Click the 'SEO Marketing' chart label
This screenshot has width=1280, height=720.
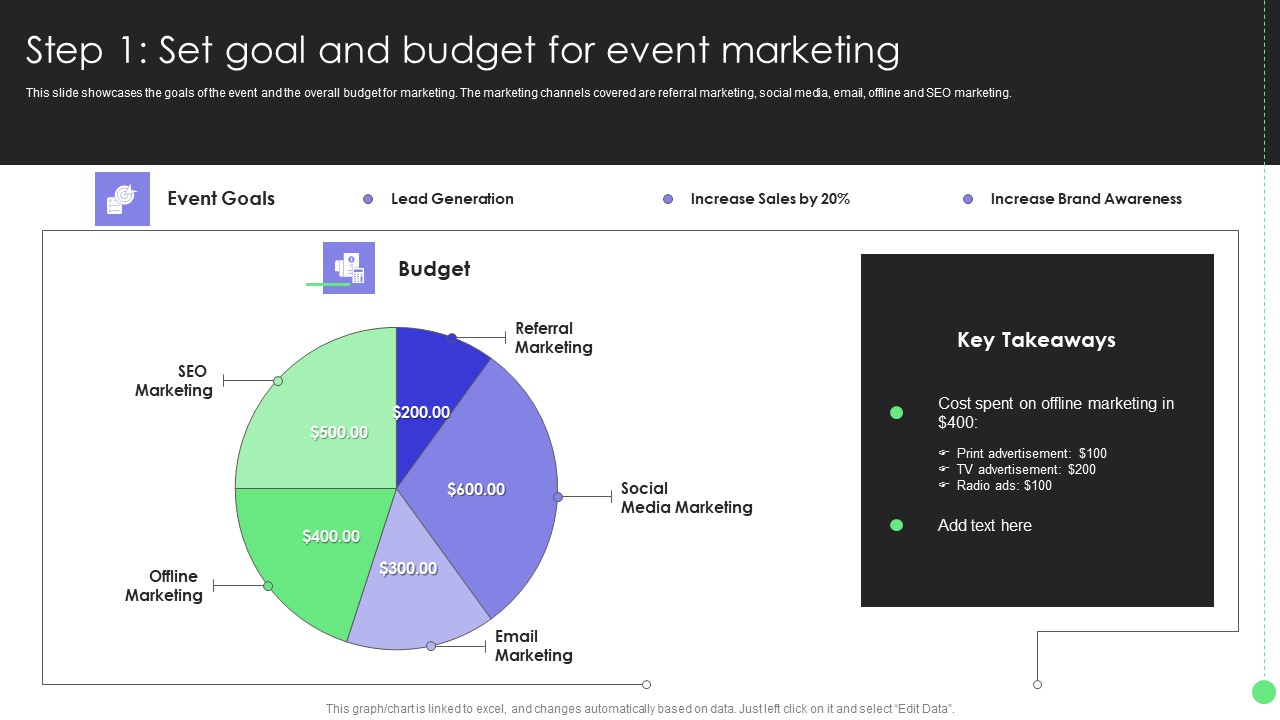point(174,381)
